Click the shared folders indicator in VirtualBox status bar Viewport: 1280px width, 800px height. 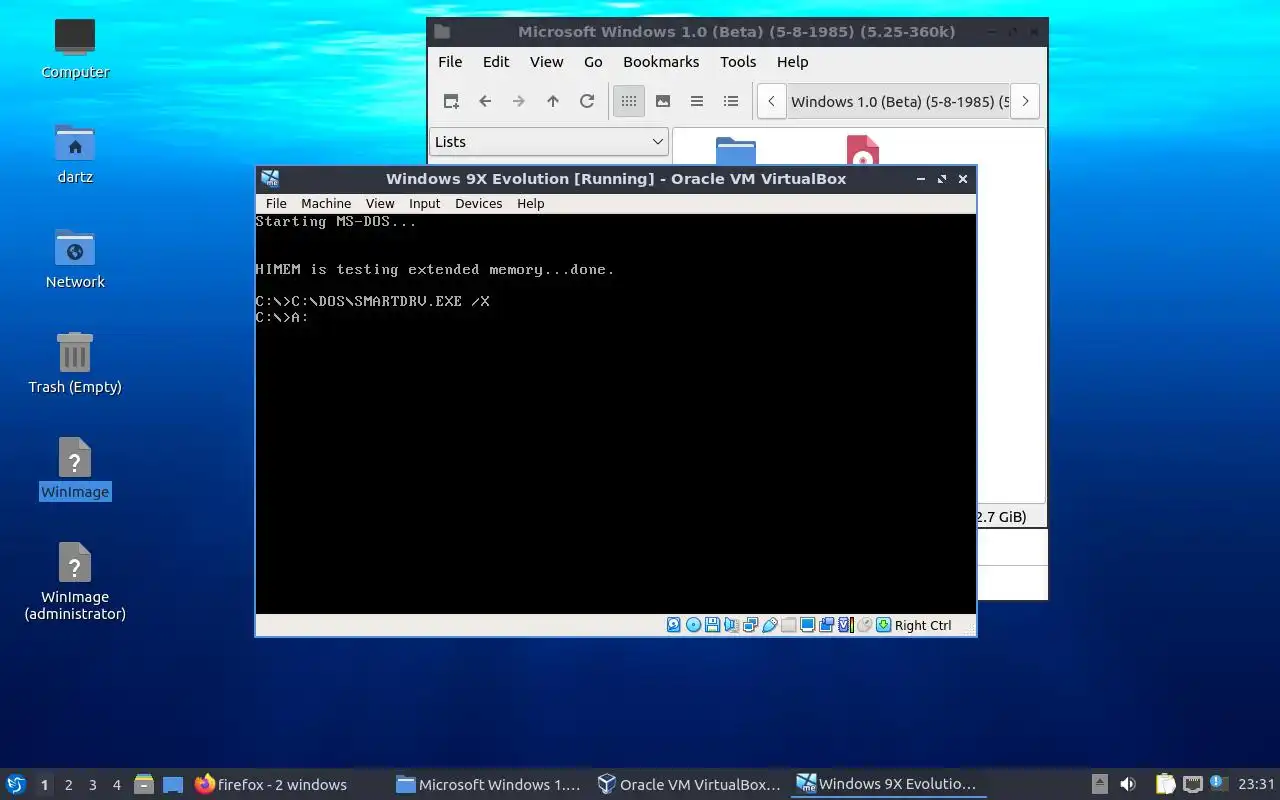pos(788,625)
